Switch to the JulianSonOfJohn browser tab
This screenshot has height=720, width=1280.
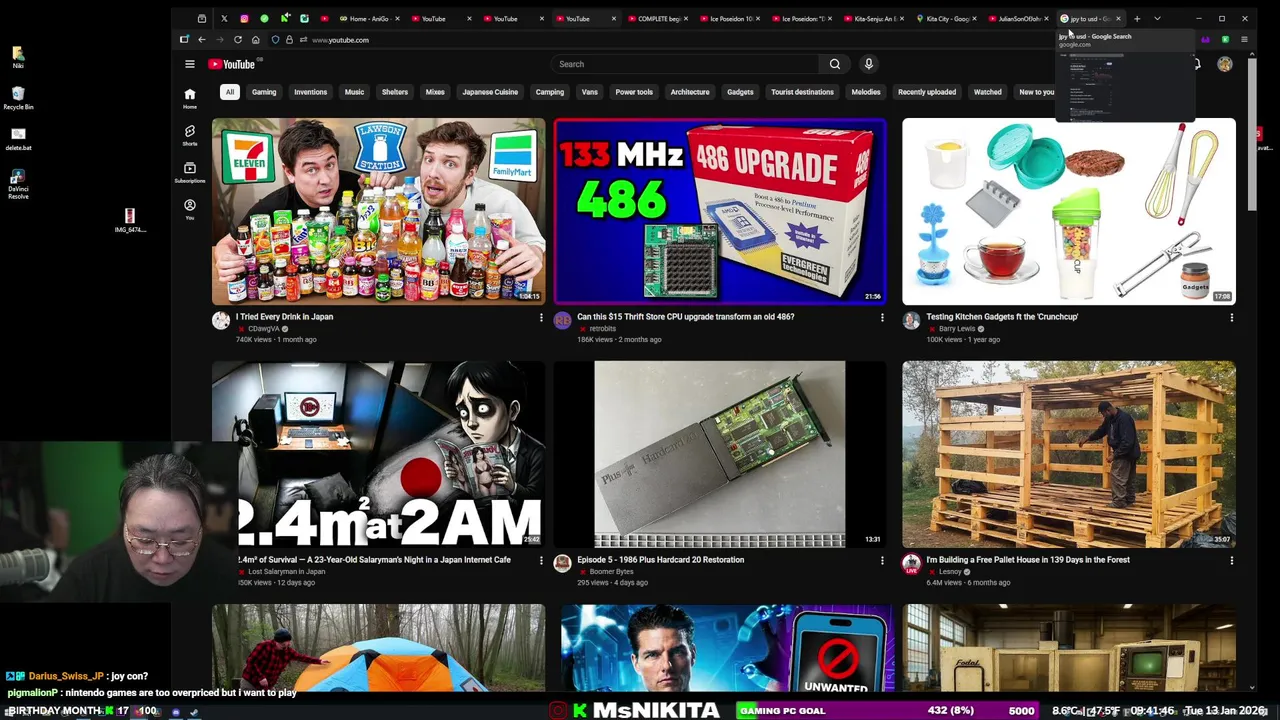click(1018, 18)
